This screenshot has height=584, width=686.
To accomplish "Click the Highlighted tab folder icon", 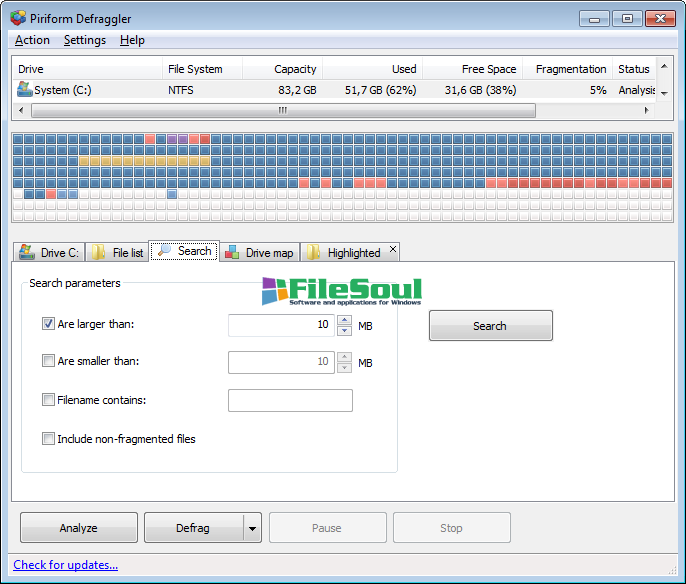I will click(x=313, y=252).
